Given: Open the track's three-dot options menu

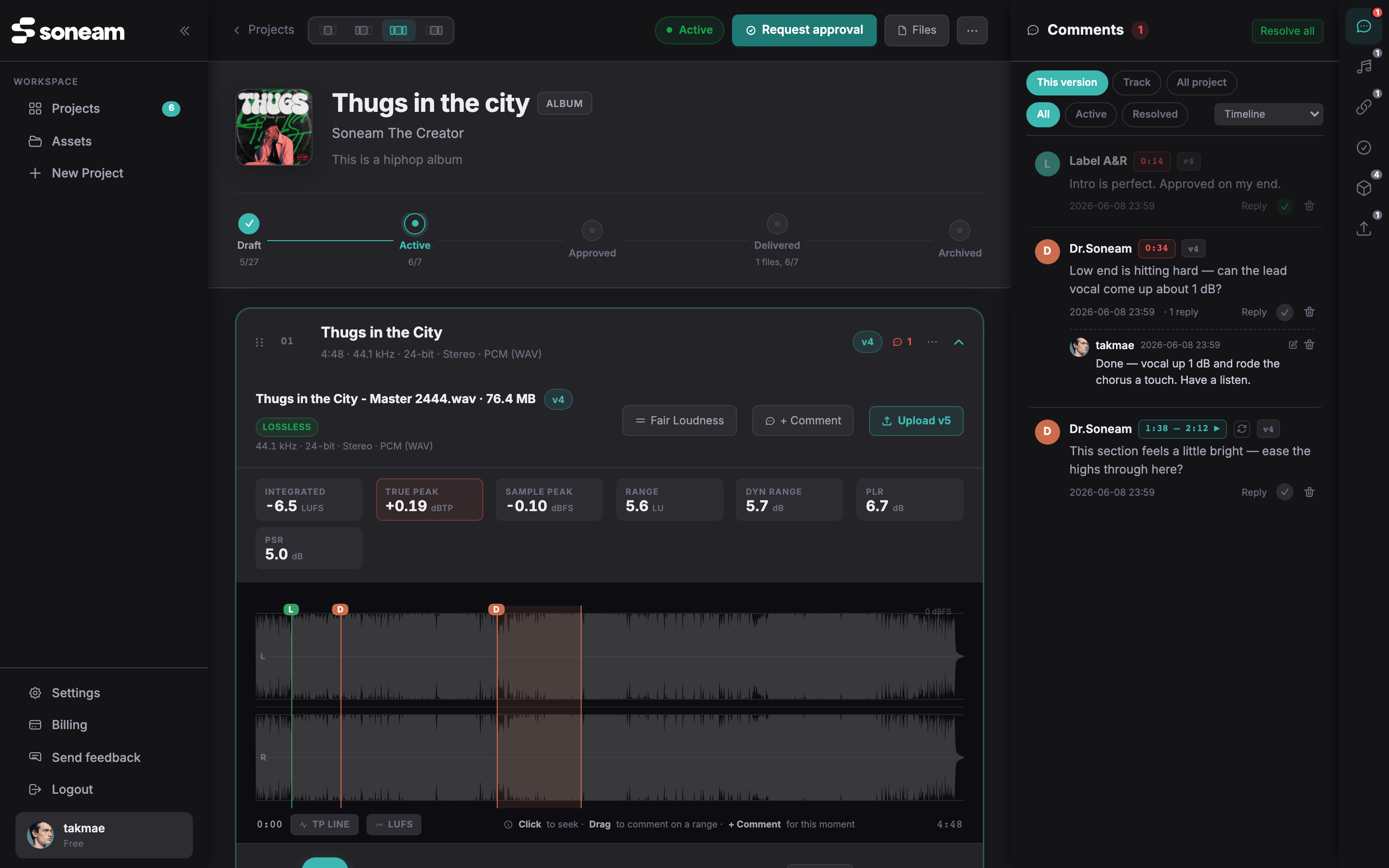Looking at the screenshot, I should pos(932,342).
